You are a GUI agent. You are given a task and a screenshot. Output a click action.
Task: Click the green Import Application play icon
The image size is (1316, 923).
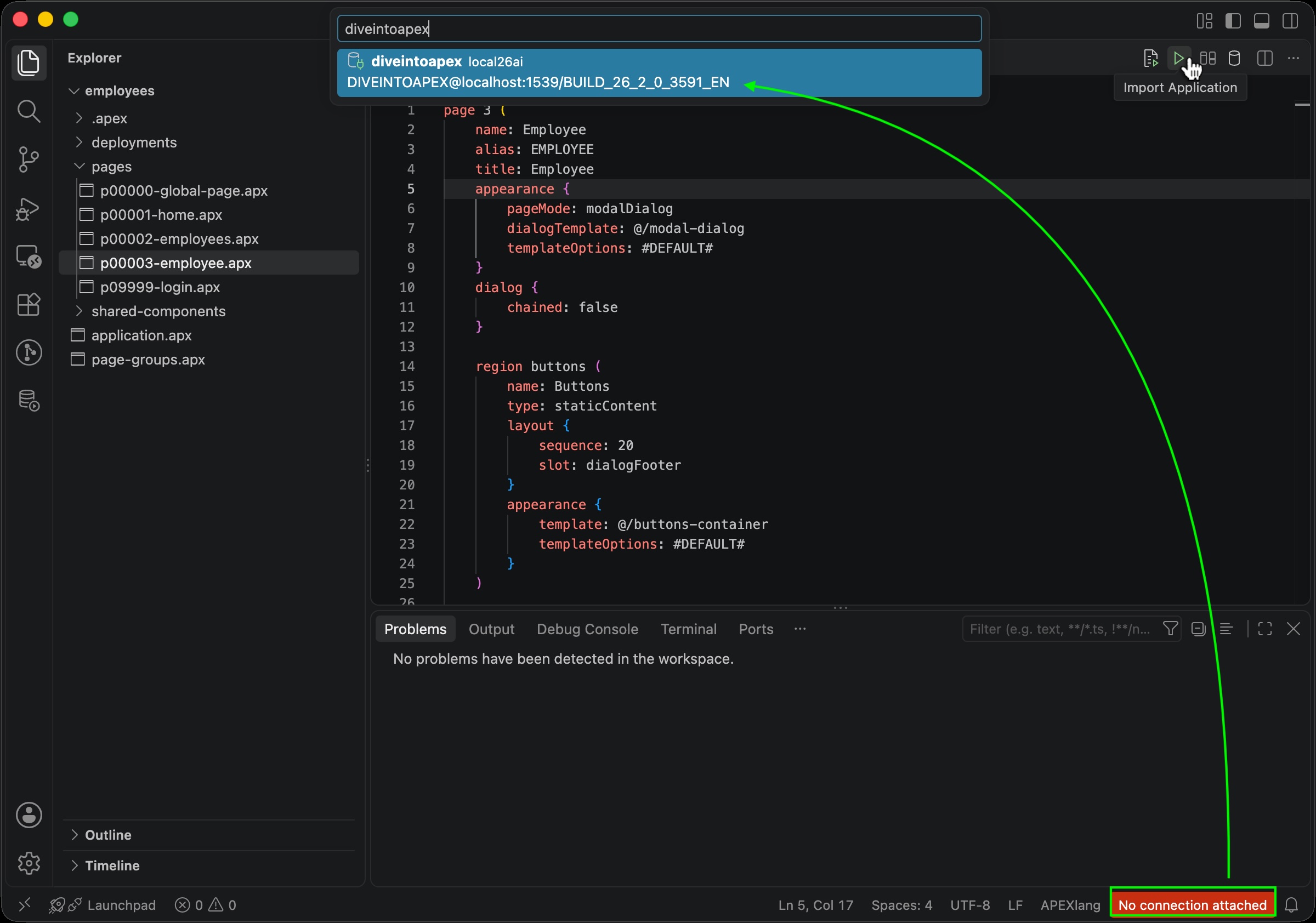(x=1178, y=59)
